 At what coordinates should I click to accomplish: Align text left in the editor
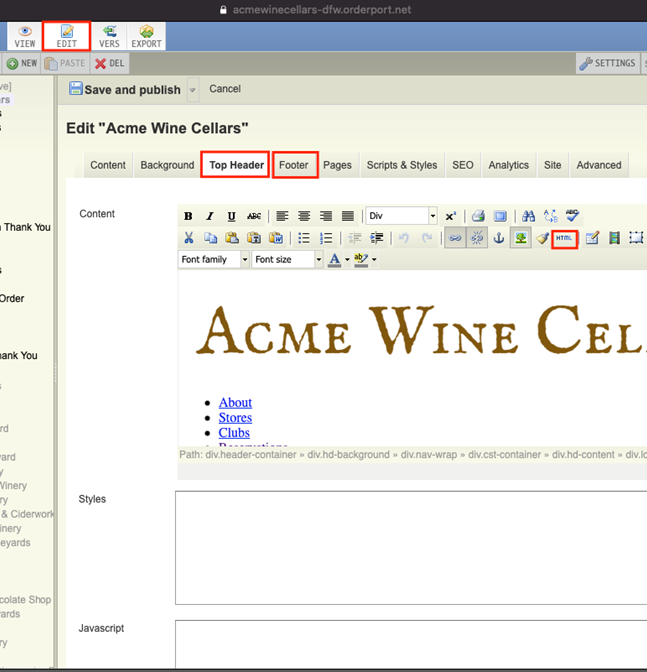click(282, 216)
